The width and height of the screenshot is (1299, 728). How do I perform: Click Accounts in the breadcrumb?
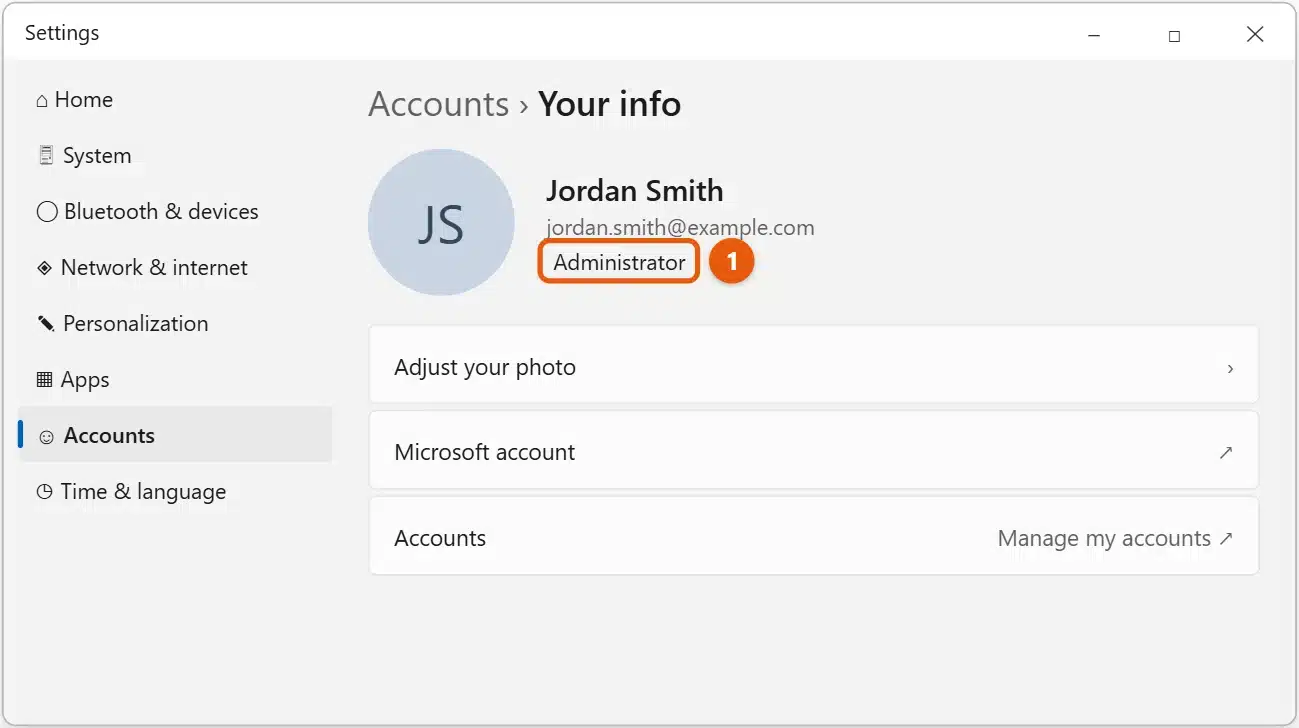(439, 104)
